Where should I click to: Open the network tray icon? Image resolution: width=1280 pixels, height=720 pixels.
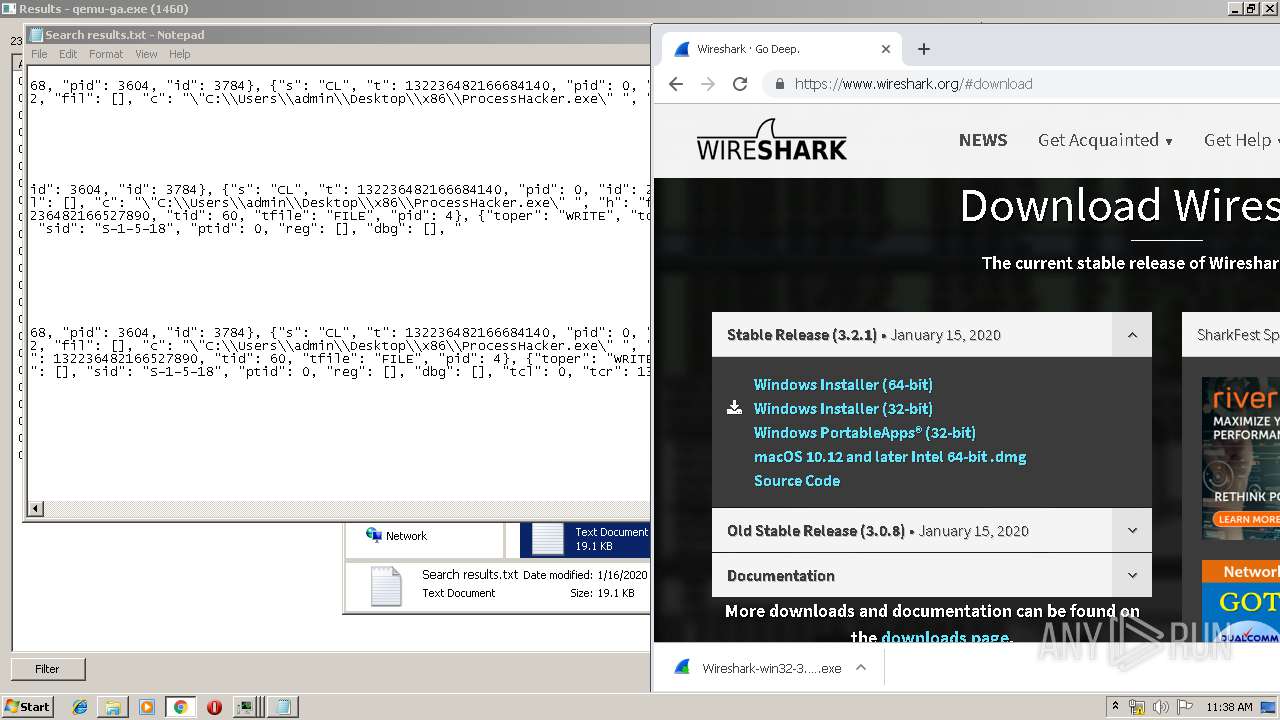1137,707
